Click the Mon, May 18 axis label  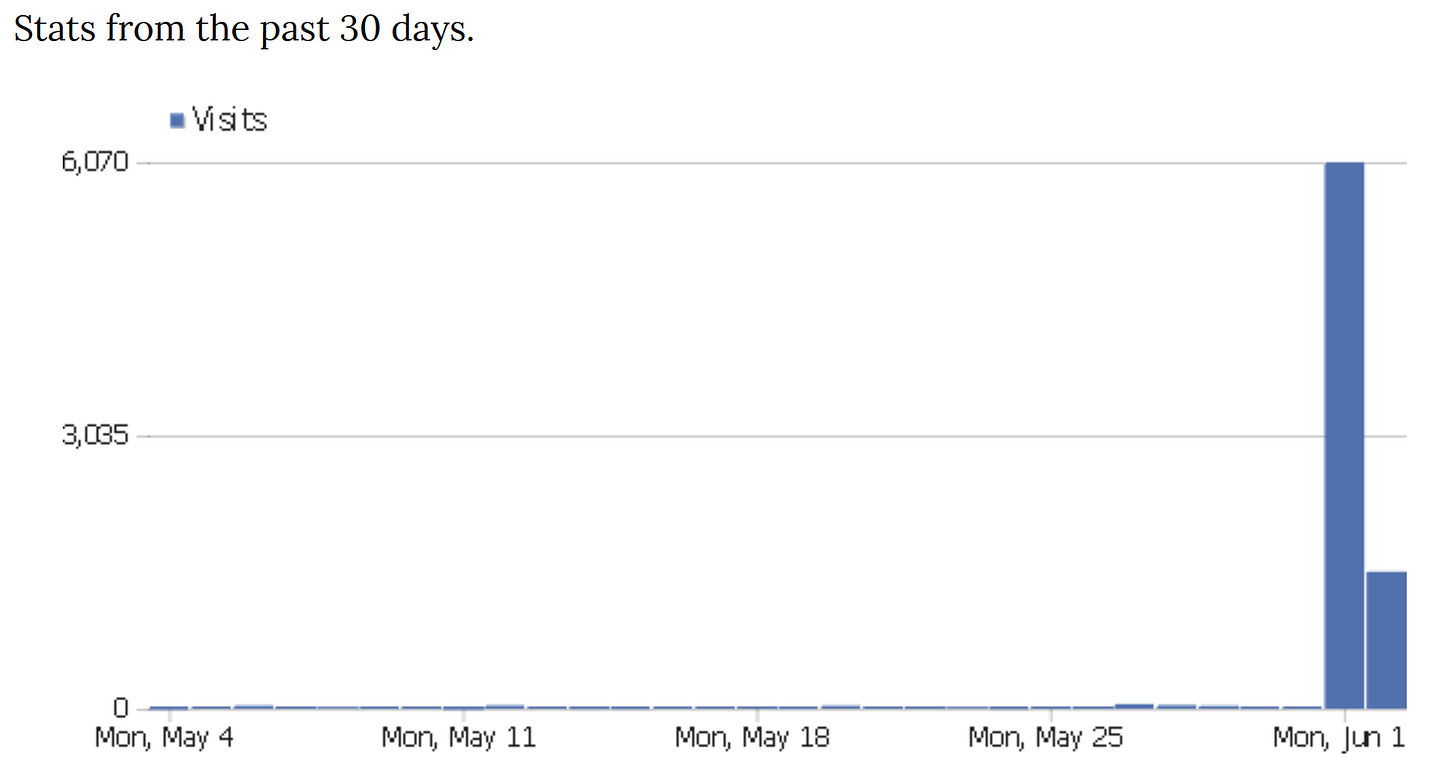point(752,738)
